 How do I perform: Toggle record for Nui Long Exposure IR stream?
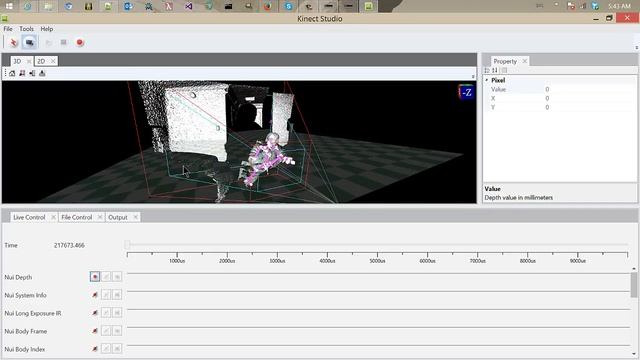(x=95, y=313)
